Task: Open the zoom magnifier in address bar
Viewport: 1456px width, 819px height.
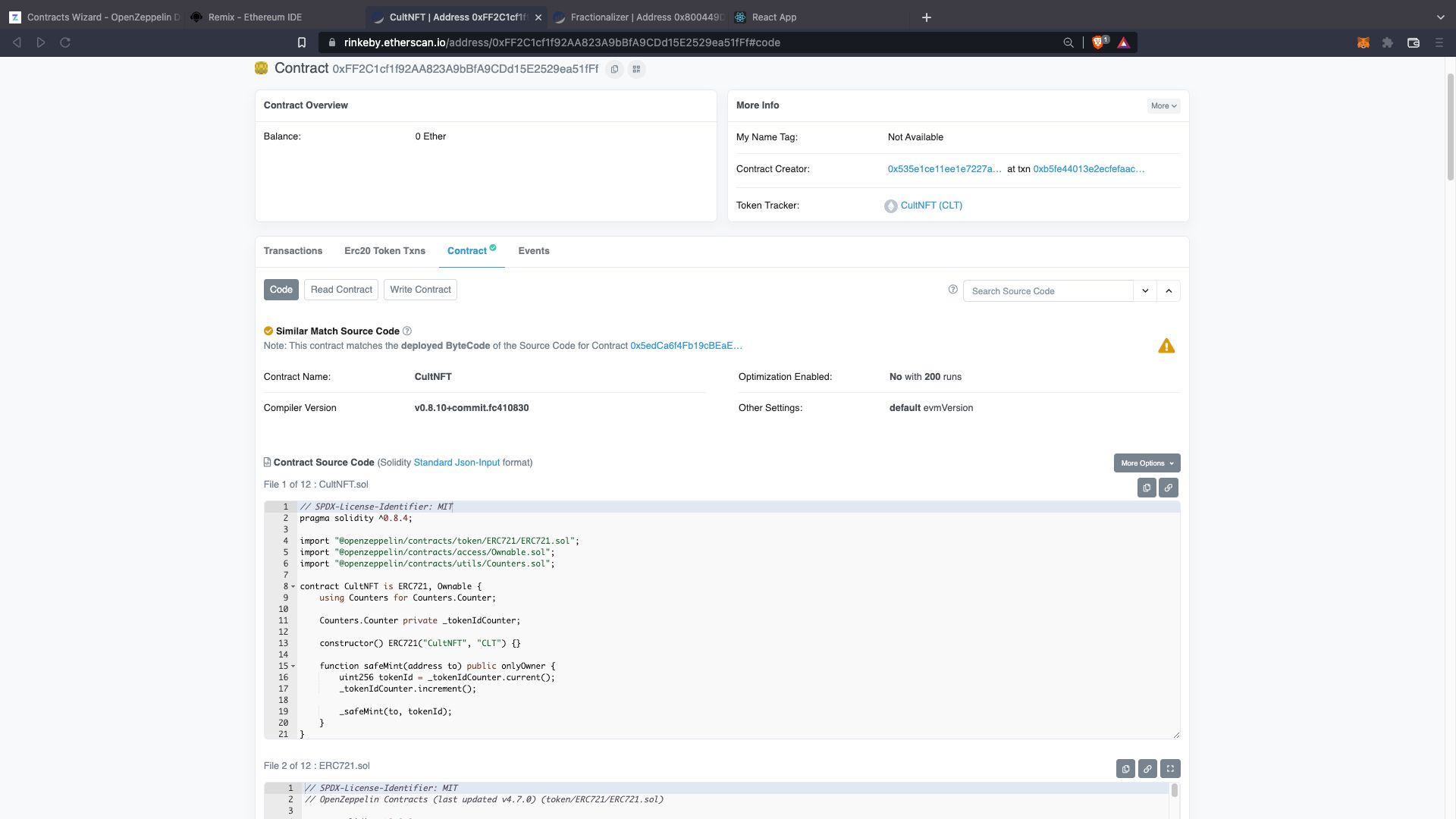Action: (x=1068, y=42)
